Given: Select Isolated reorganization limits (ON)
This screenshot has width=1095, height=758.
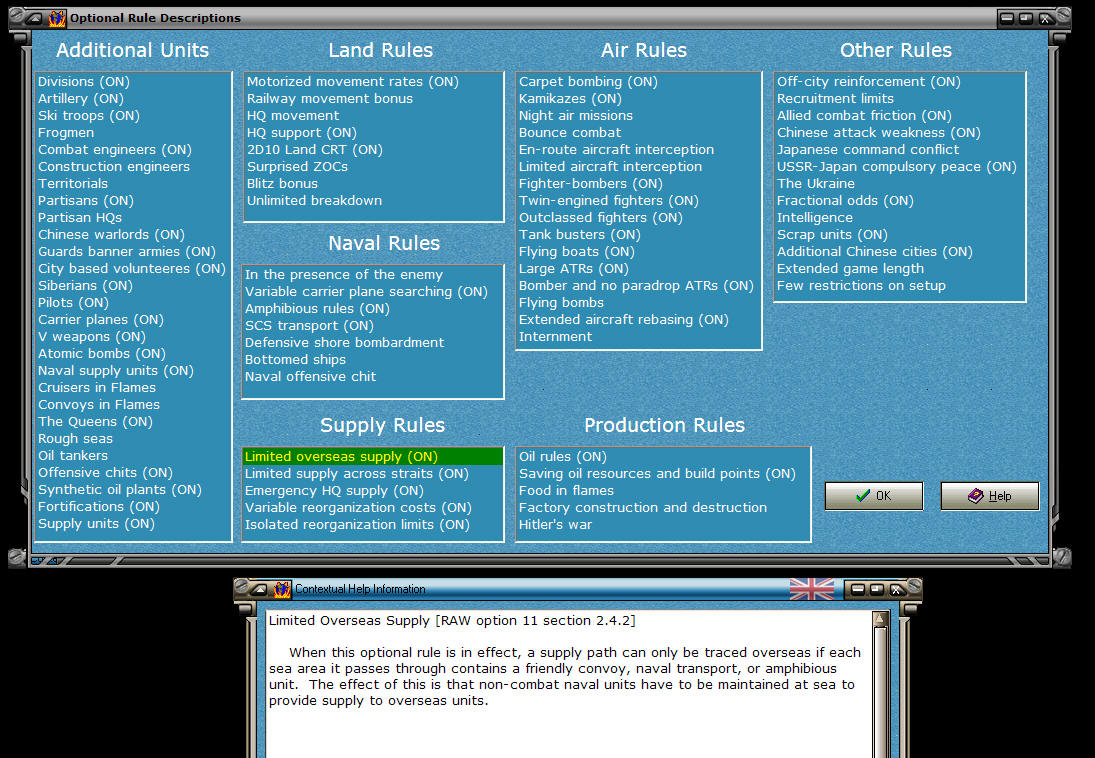Looking at the screenshot, I should point(357,525).
